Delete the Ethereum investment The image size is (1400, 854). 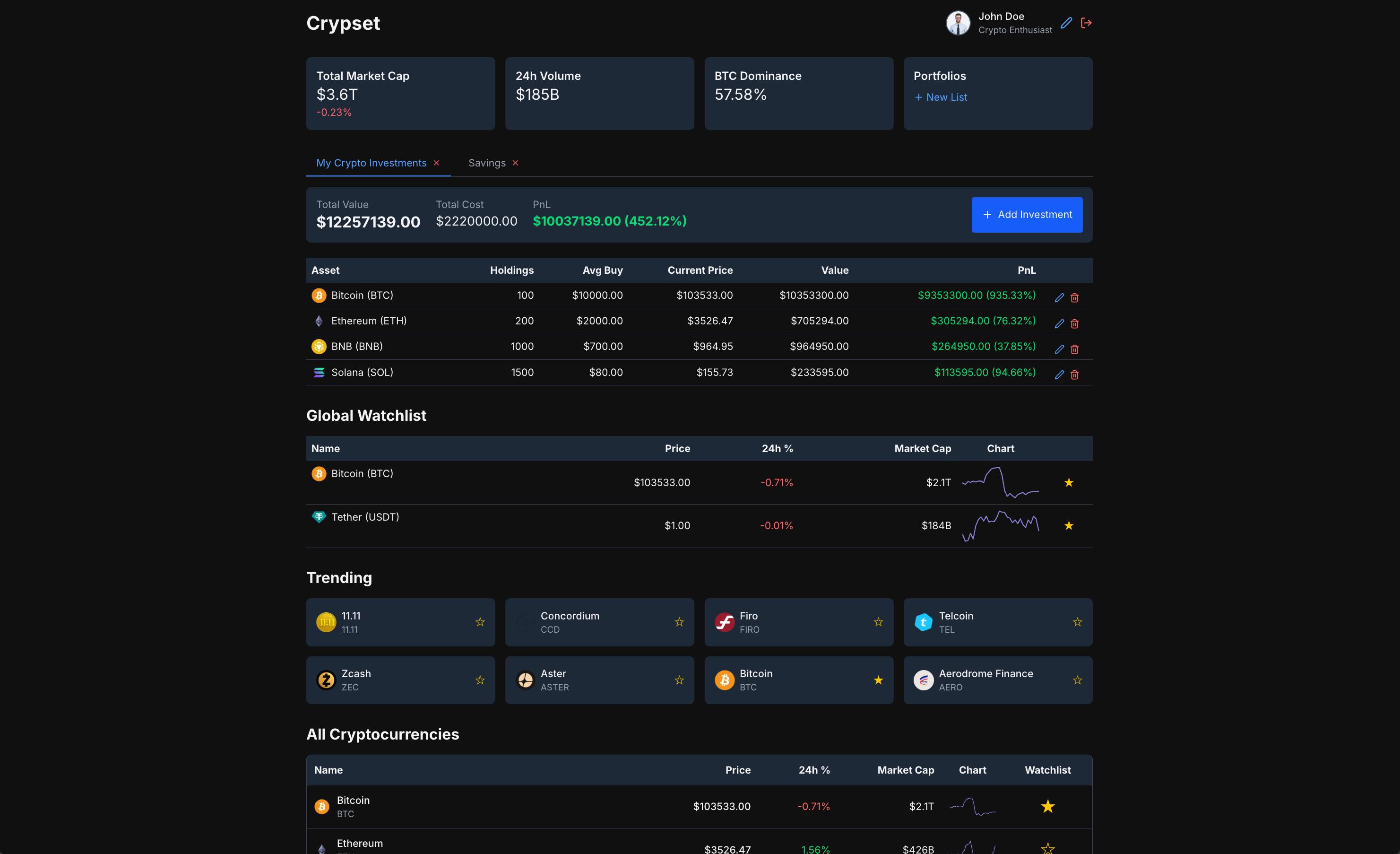1075,323
